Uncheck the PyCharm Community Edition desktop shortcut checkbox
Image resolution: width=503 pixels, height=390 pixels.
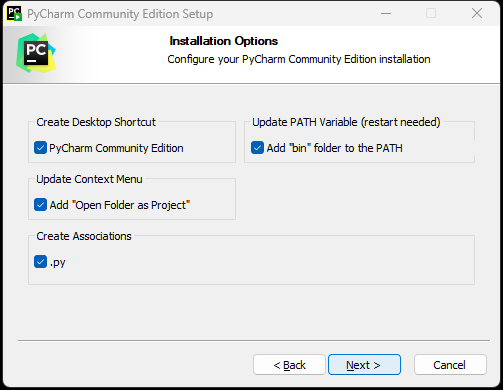coord(40,148)
